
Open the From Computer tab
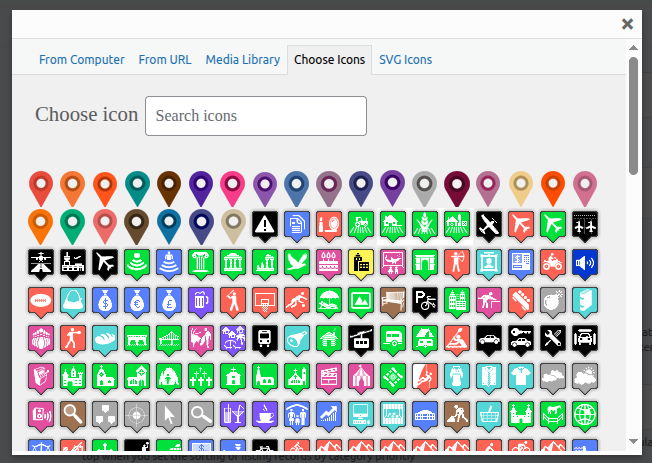pos(82,60)
